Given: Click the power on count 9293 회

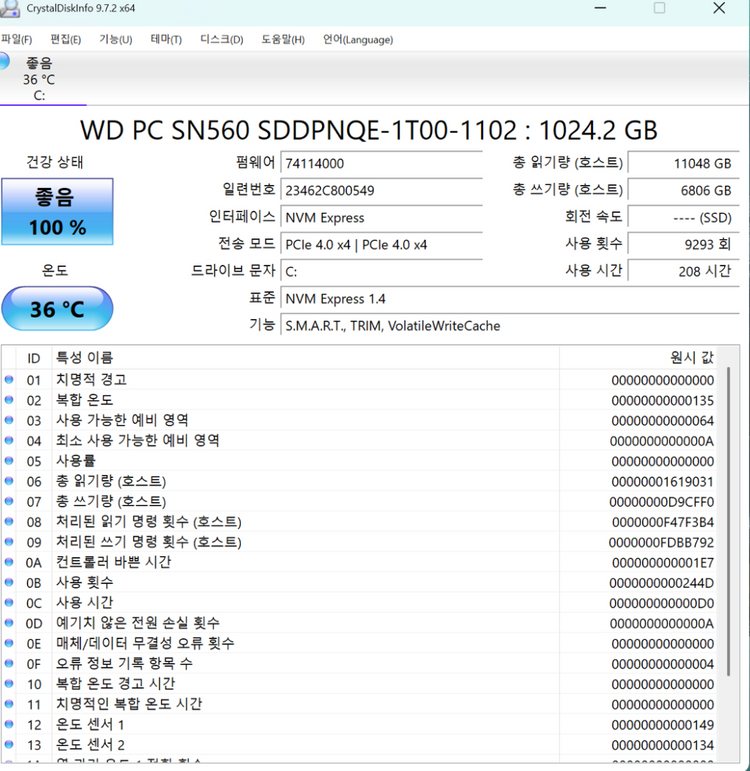Looking at the screenshot, I should click(684, 244).
